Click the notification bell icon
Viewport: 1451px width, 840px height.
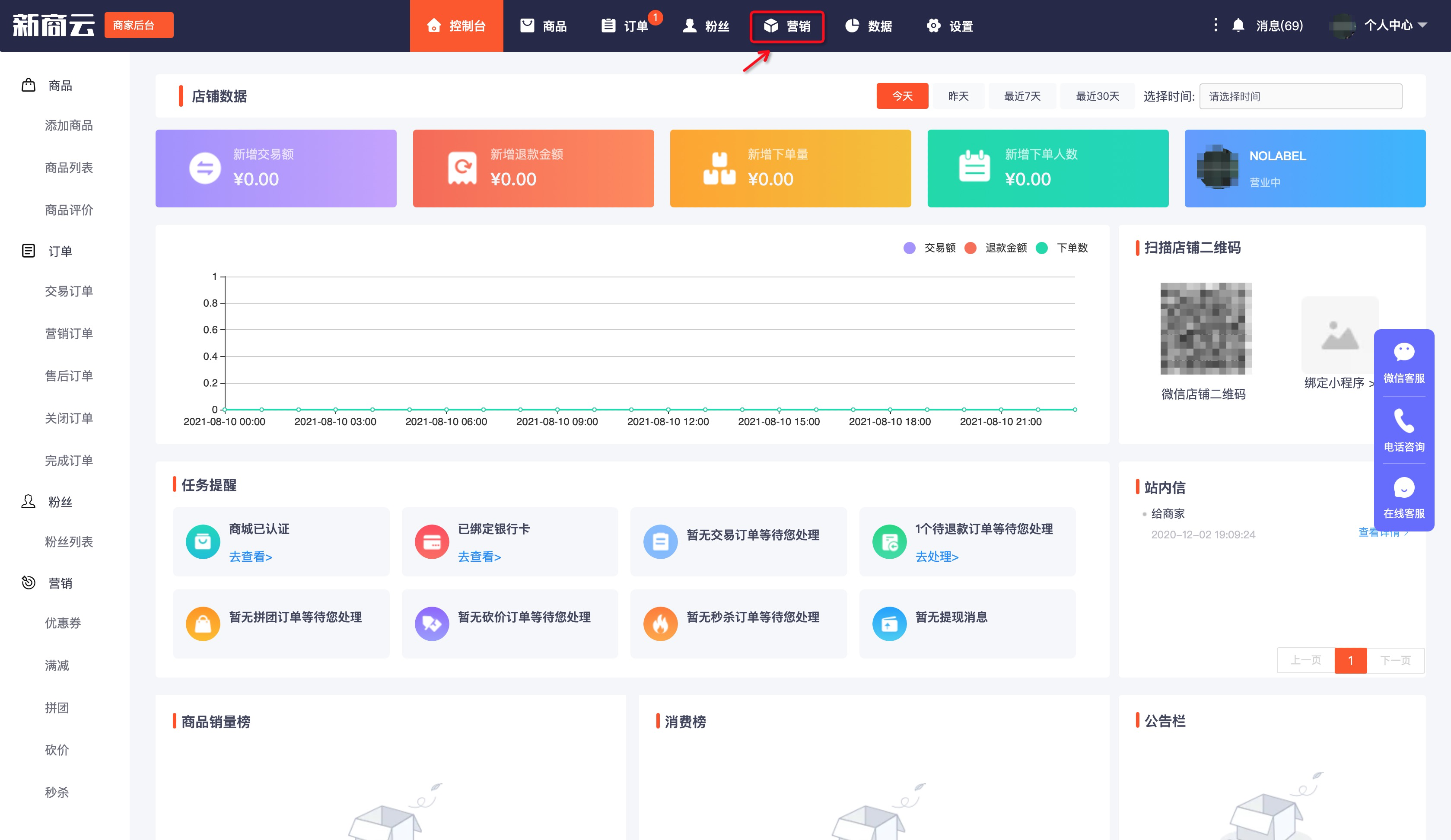tap(1238, 25)
